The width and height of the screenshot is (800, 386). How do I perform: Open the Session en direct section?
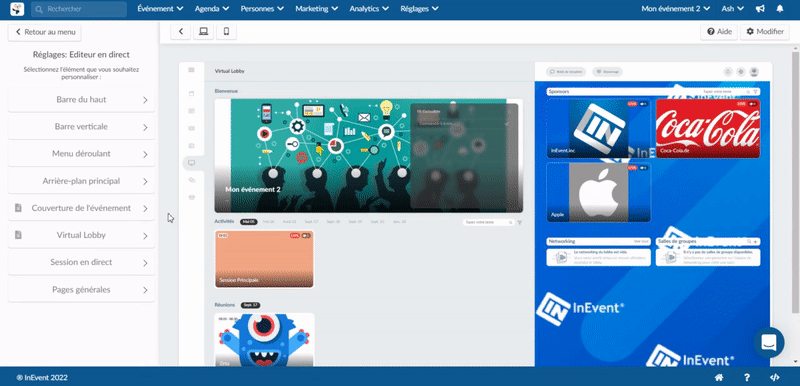click(81, 263)
